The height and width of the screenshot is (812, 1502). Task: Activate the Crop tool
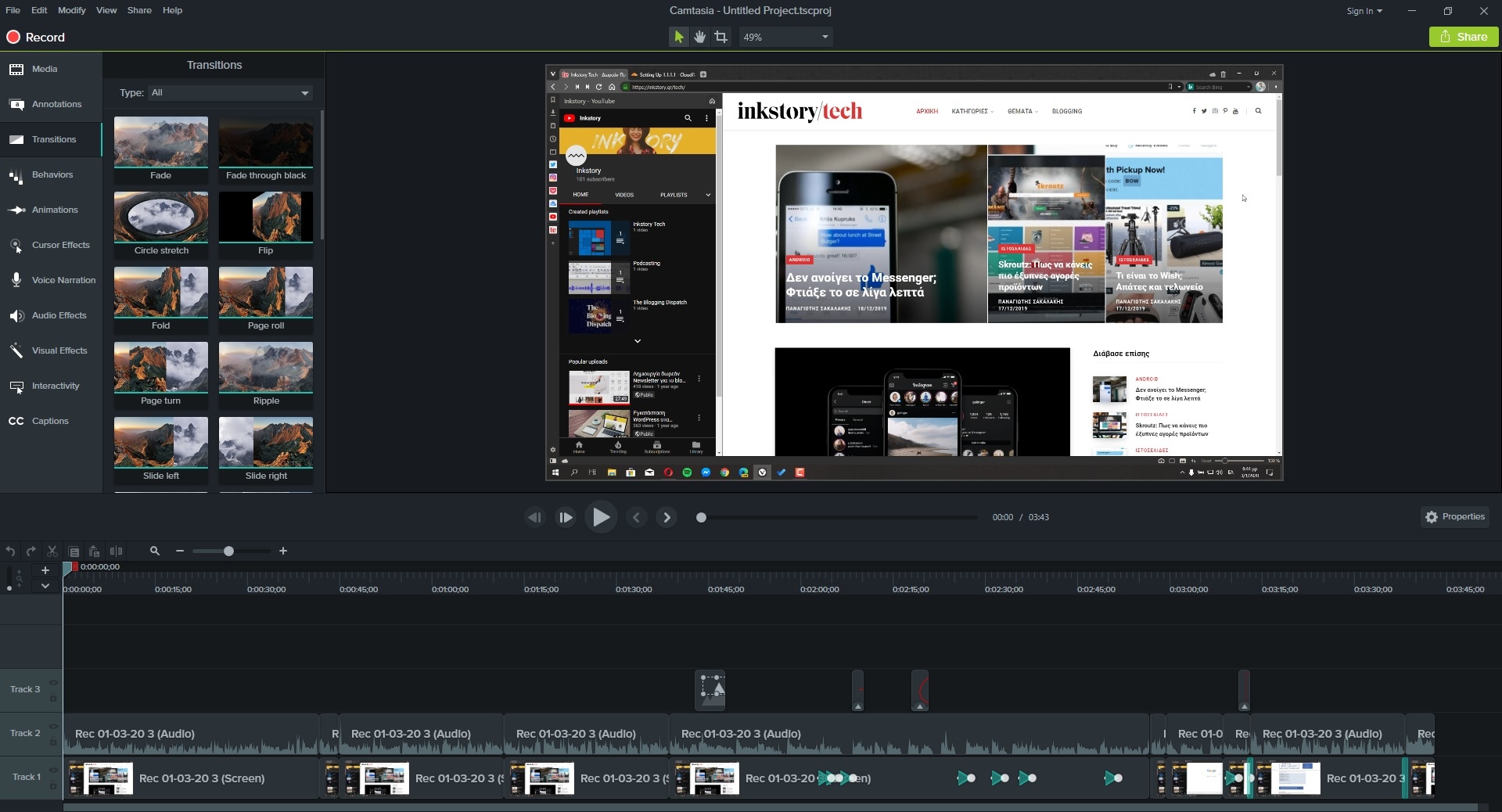point(720,37)
